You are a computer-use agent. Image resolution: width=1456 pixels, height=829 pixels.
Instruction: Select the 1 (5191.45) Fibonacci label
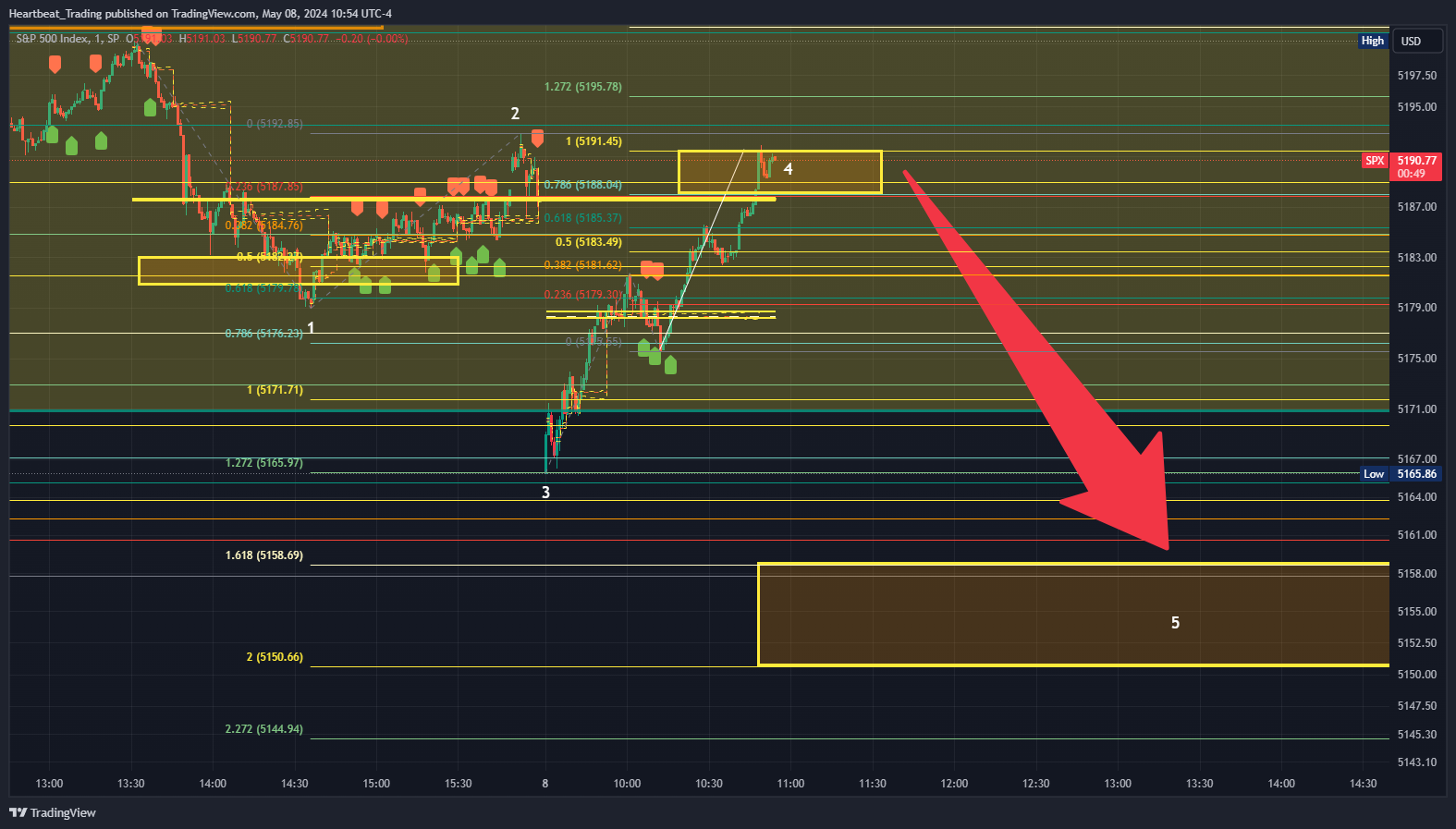[x=593, y=141]
